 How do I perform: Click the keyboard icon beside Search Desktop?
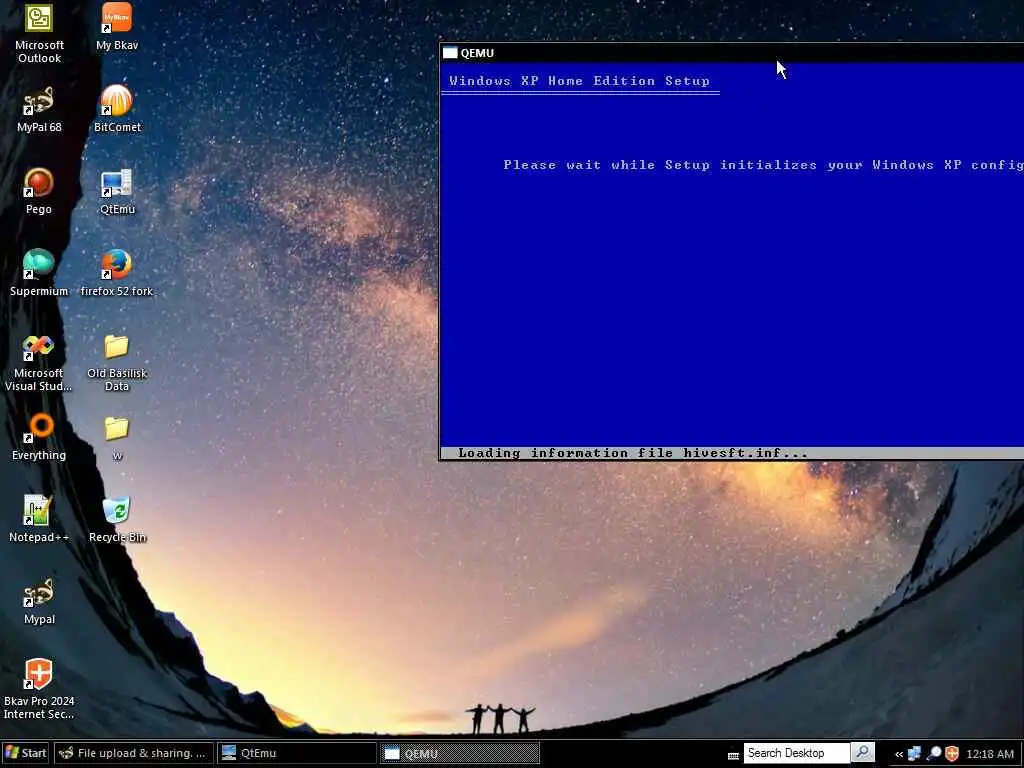tap(733, 755)
